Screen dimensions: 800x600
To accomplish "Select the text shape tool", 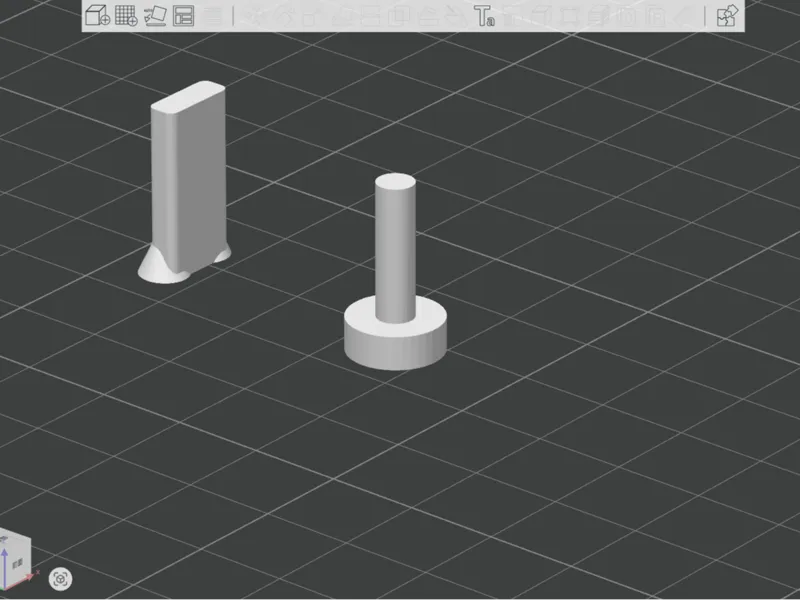I will [x=484, y=16].
